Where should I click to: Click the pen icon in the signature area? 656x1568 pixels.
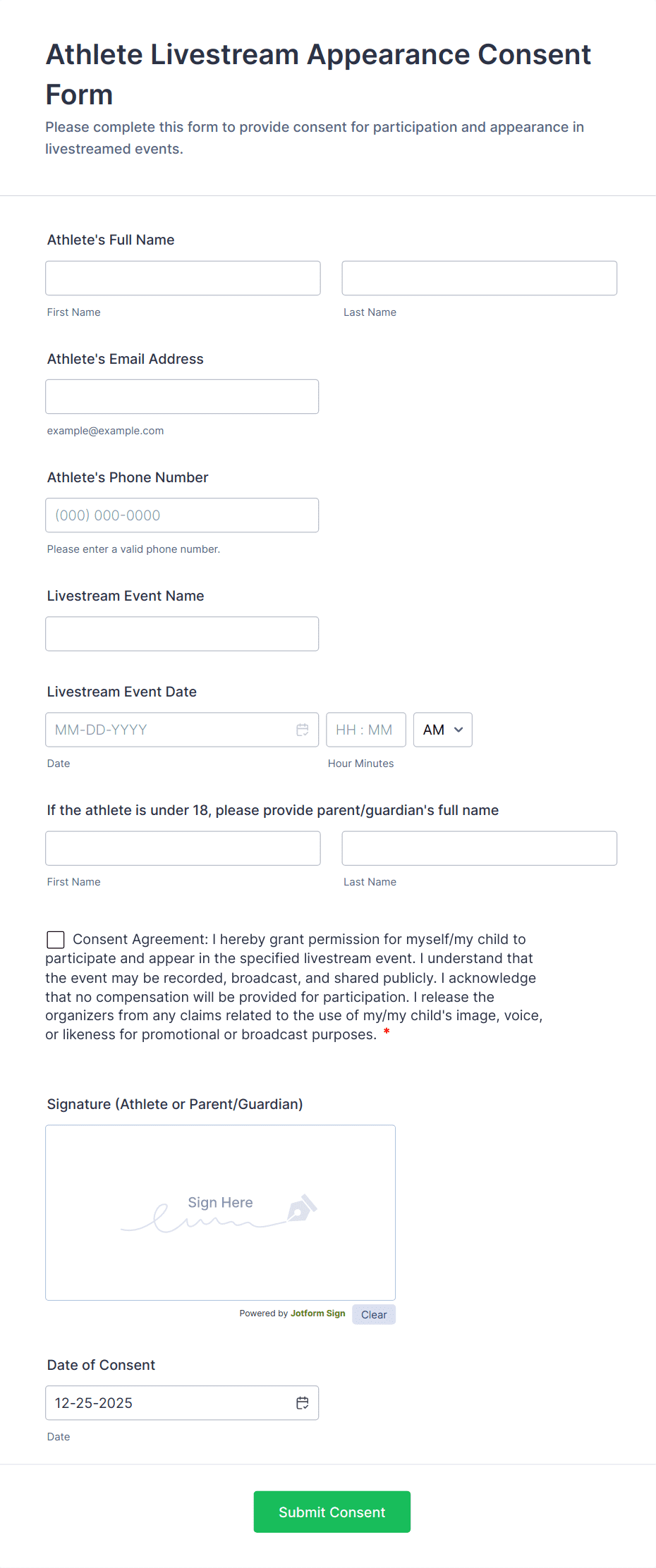pyautogui.click(x=304, y=1208)
